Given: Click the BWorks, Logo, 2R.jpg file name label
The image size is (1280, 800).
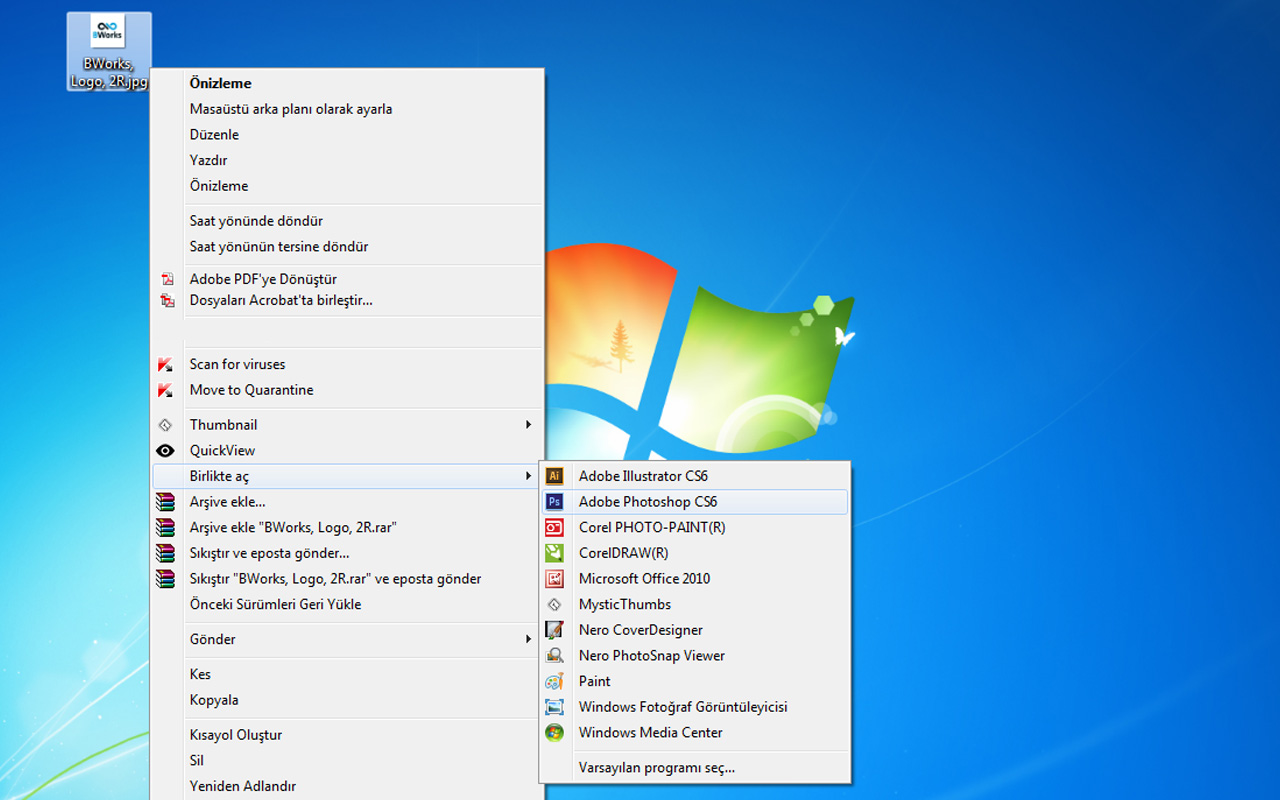Looking at the screenshot, I should [109, 73].
